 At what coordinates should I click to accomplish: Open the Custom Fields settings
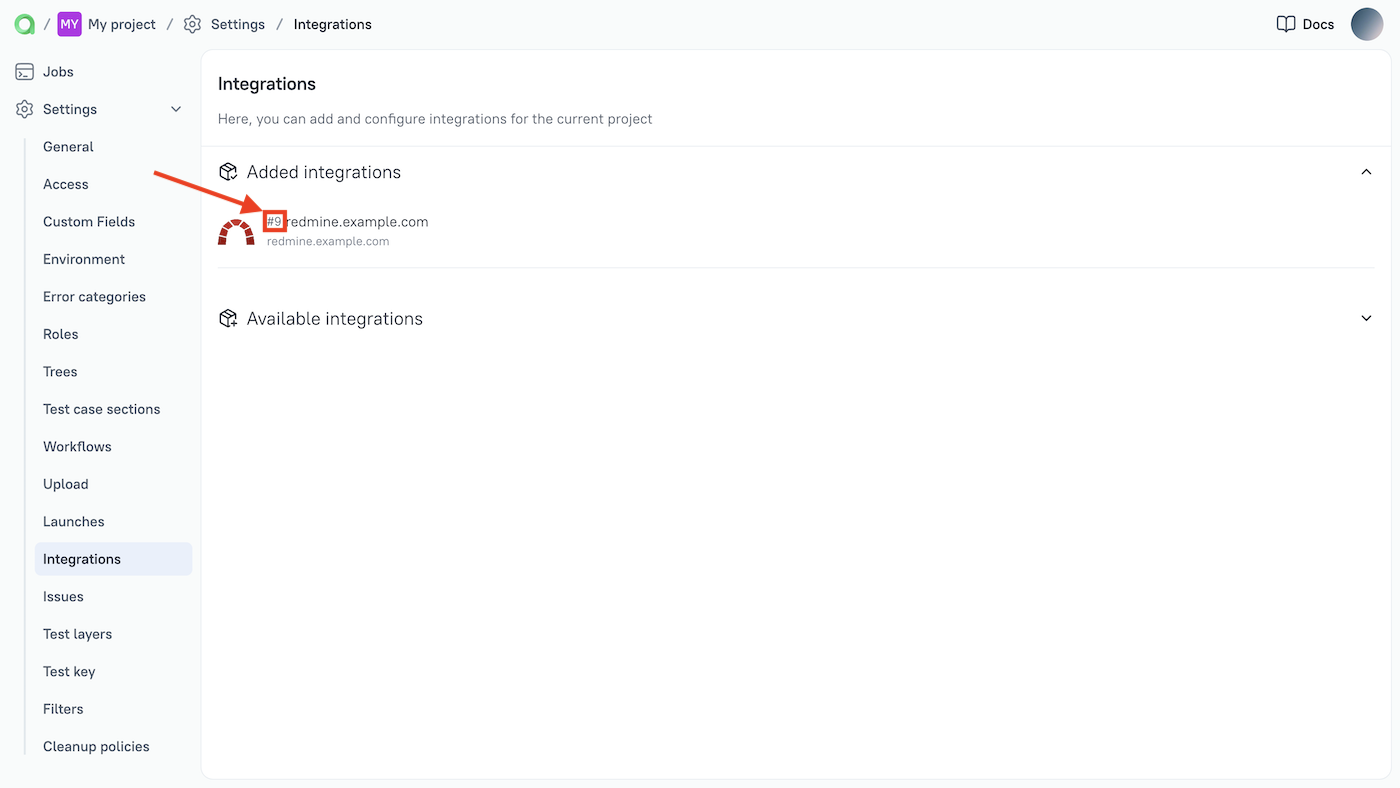(x=89, y=221)
